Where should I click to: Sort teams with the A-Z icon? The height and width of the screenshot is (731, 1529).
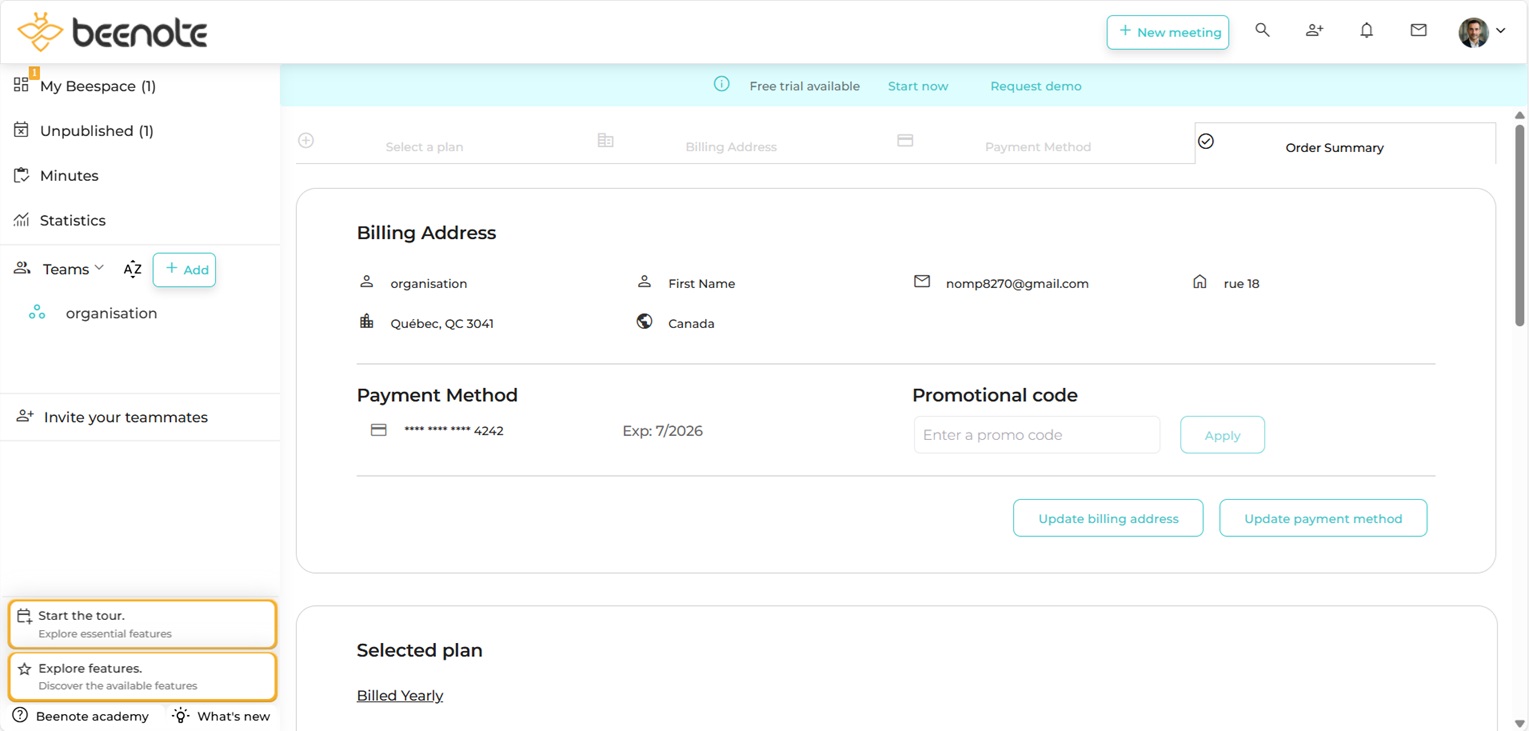[x=132, y=269]
